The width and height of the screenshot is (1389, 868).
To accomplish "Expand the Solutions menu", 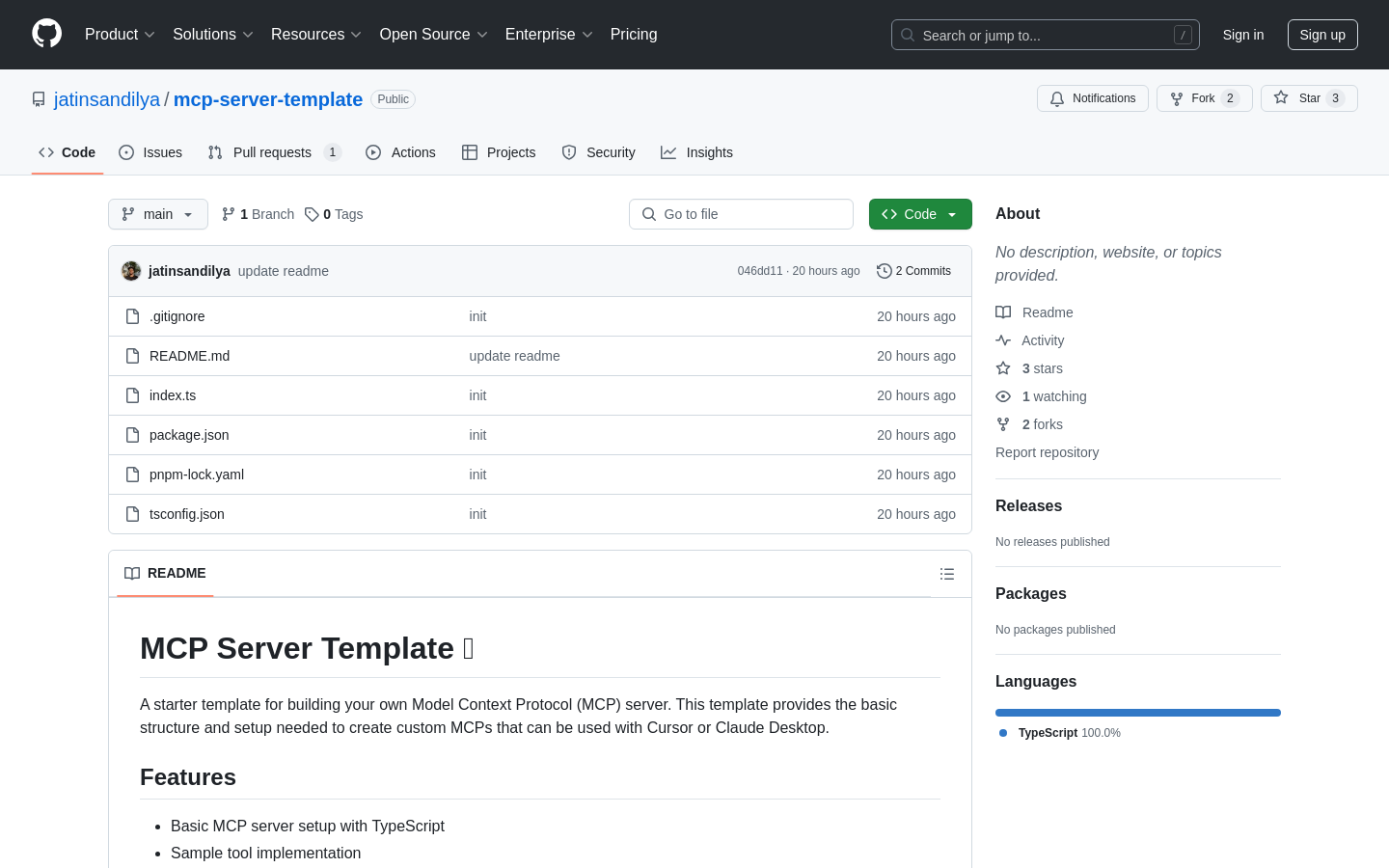I will coord(213,34).
